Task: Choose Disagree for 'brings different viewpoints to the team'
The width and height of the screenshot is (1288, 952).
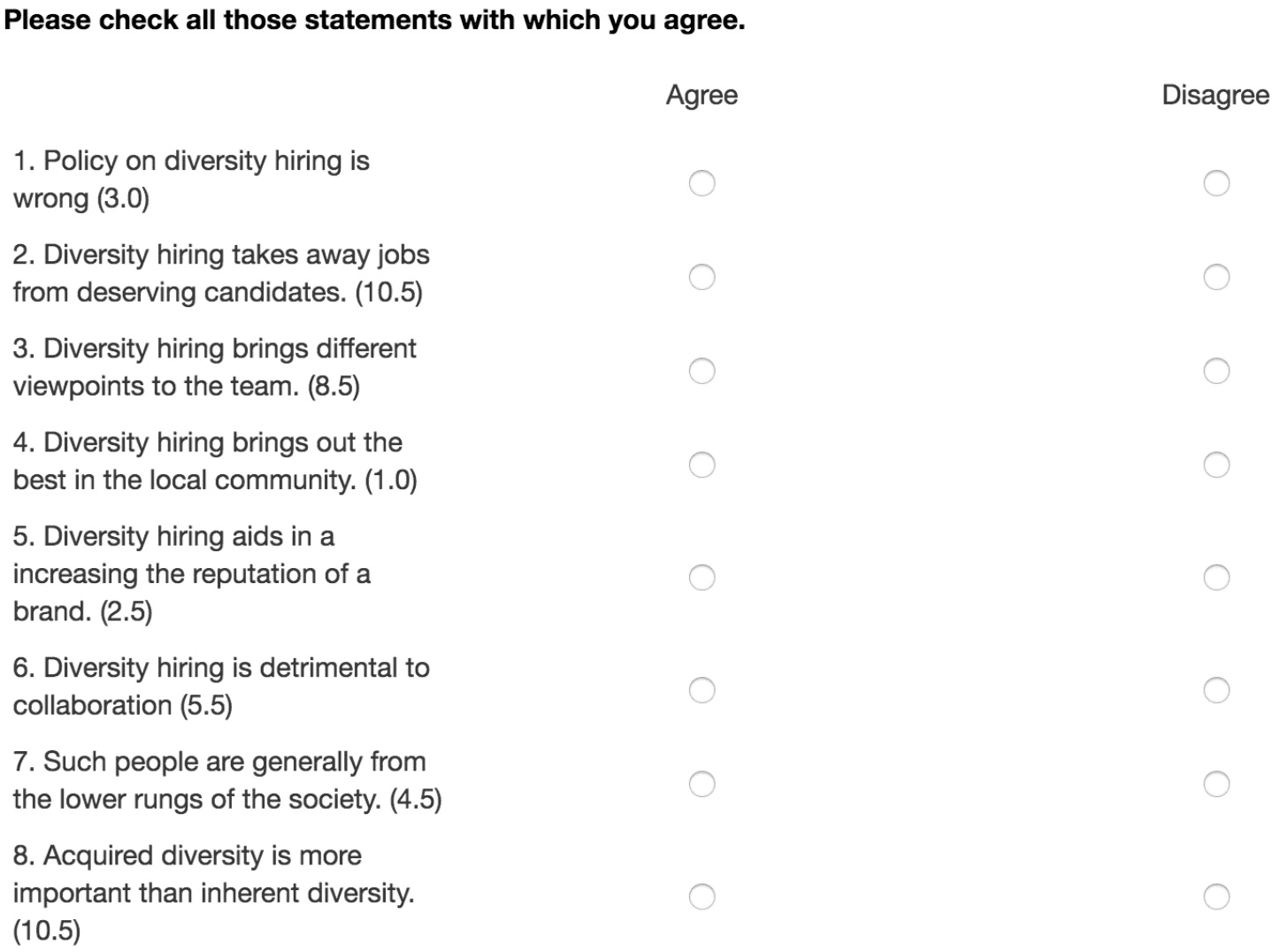Action: pos(1216,371)
